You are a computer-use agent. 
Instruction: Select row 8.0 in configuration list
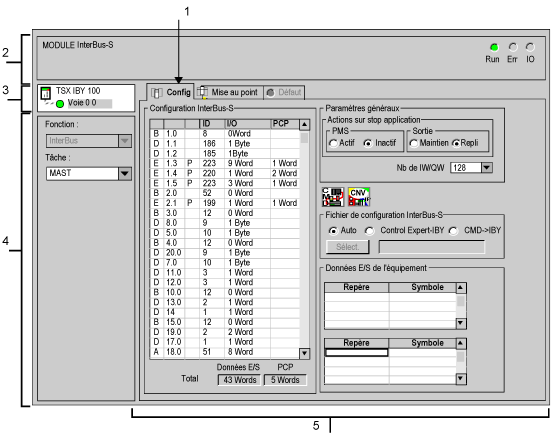tap(225, 223)
